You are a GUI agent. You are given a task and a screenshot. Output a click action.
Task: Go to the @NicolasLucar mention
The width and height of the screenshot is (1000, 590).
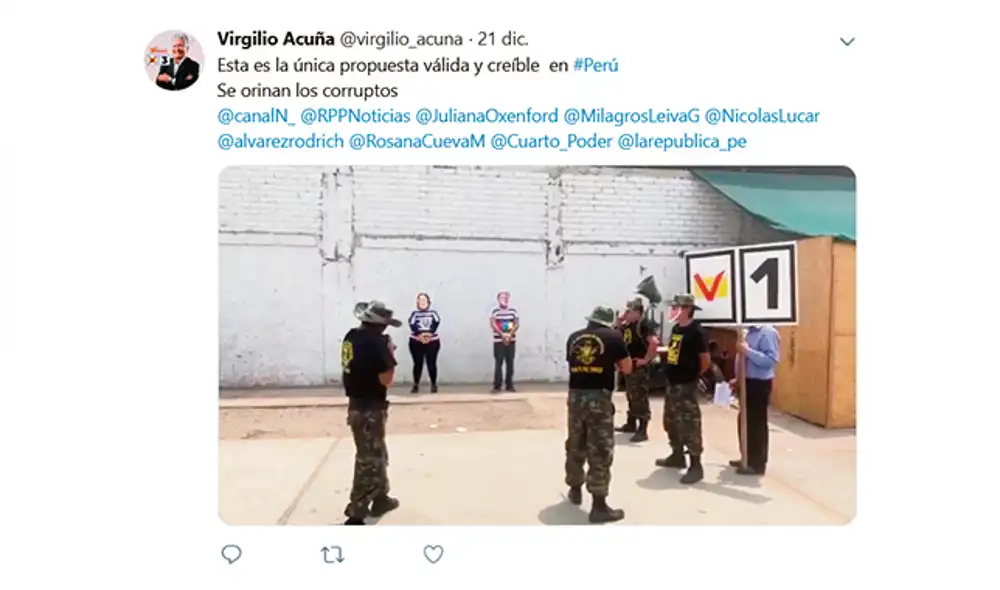762,116
